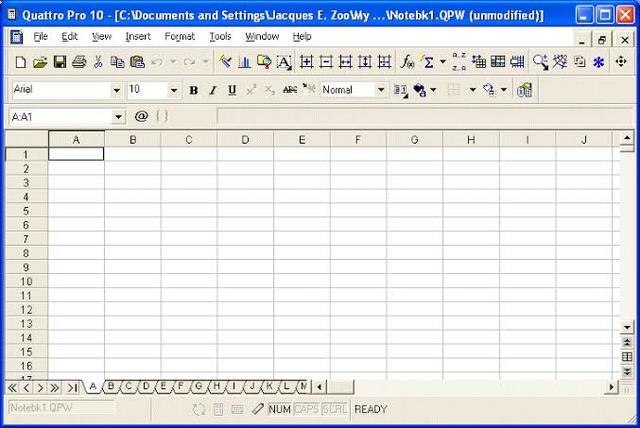This screenshot has height=428, width=640.
Task: Sort data with the A-Z sort icon
Action: pos(459,62)
